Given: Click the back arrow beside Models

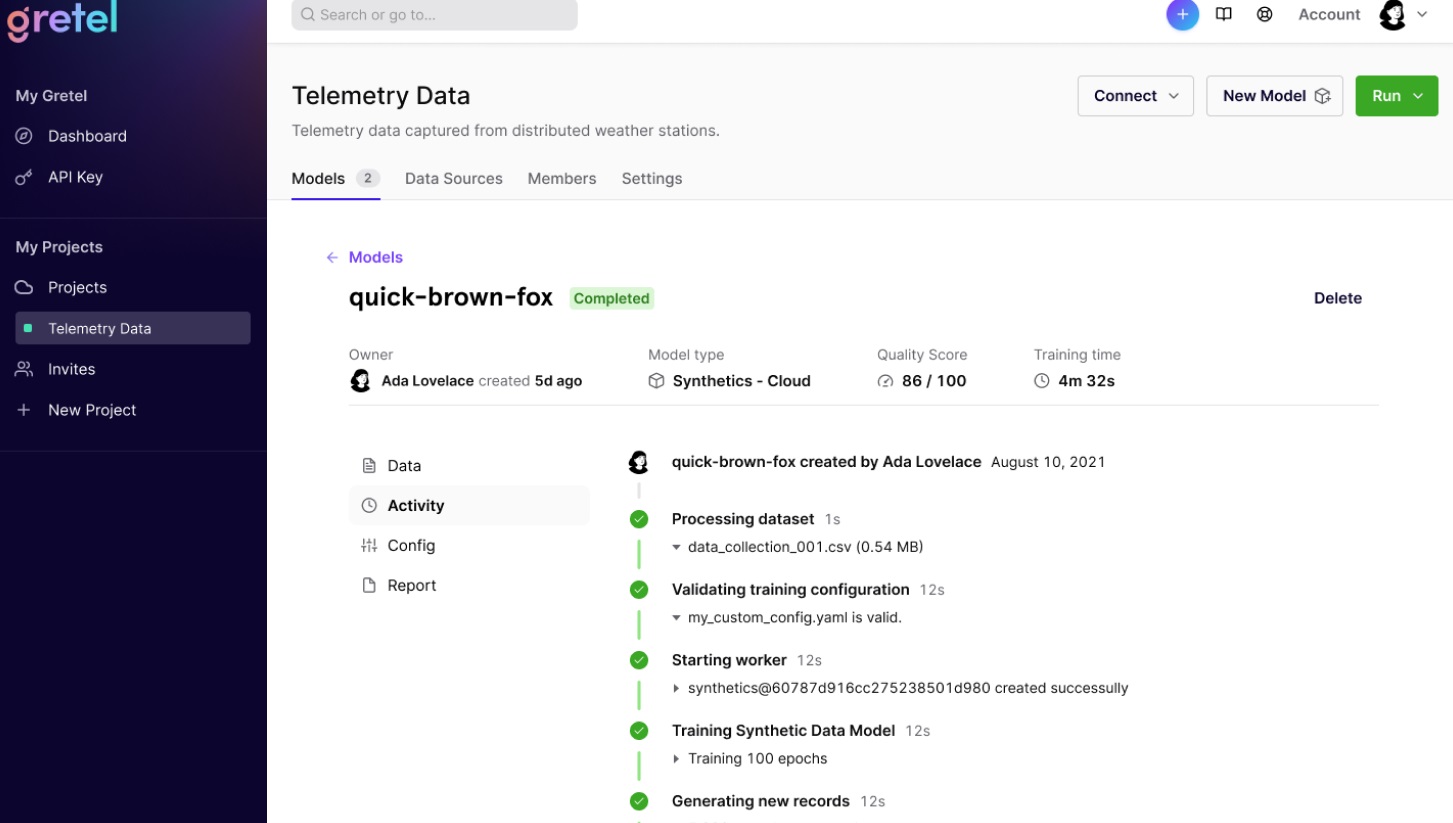Looking at the screenshot, I should (332, 258).
